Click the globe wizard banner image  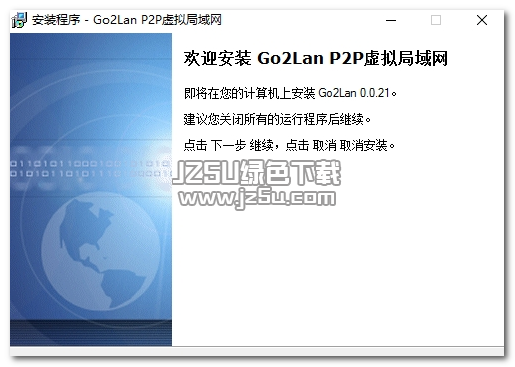pos(91,189)
